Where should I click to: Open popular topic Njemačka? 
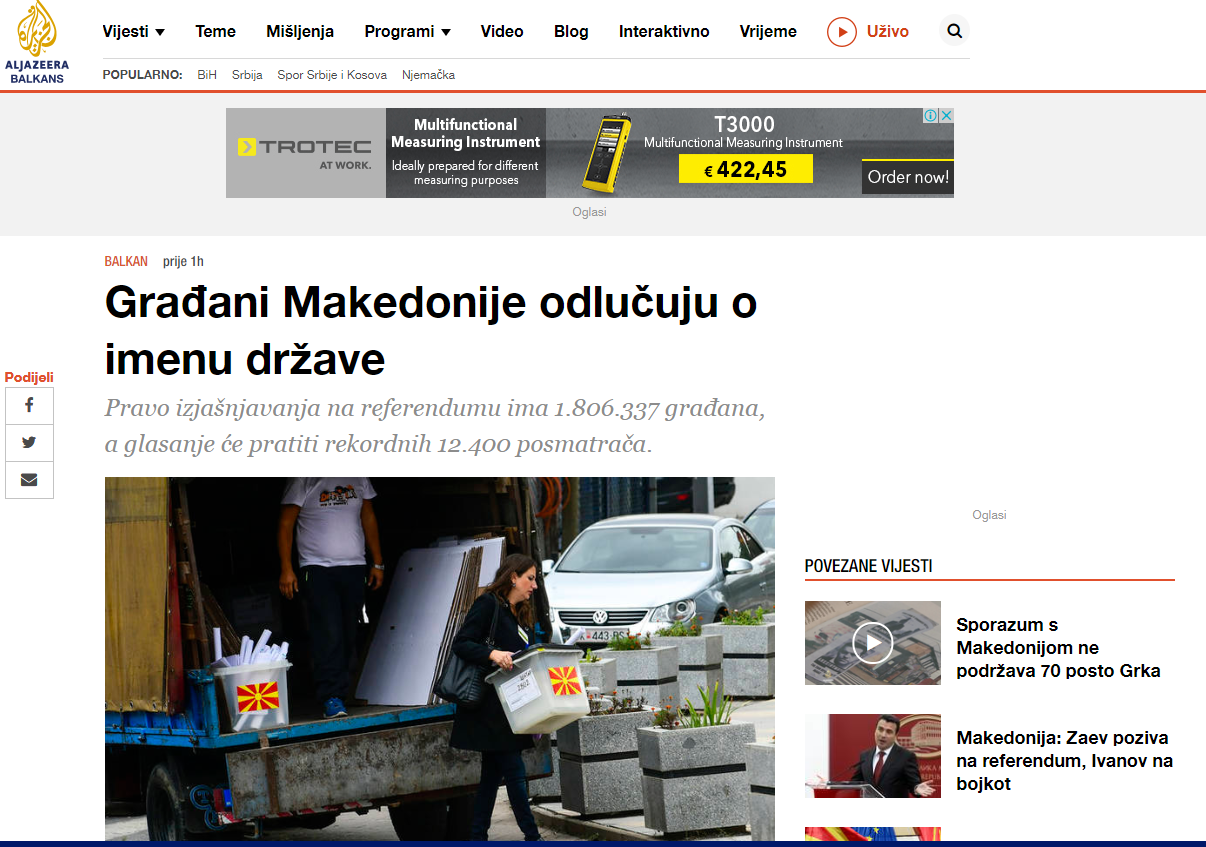pyautogui.click(x=429, y=75)
